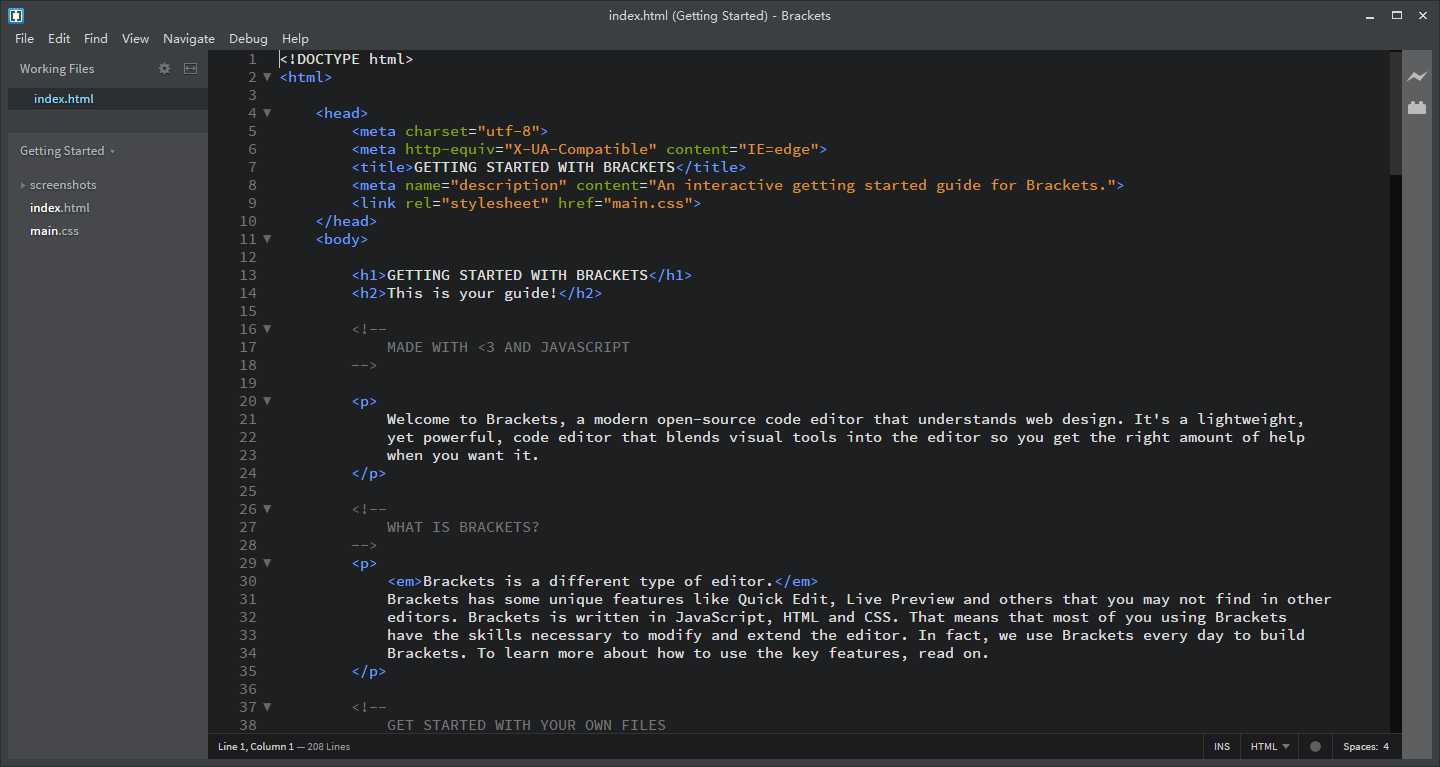This screenshot has width=1440, height=767.
Task: Open the Navigate menu
Action: pyautogui.click(x=189, y=39)
